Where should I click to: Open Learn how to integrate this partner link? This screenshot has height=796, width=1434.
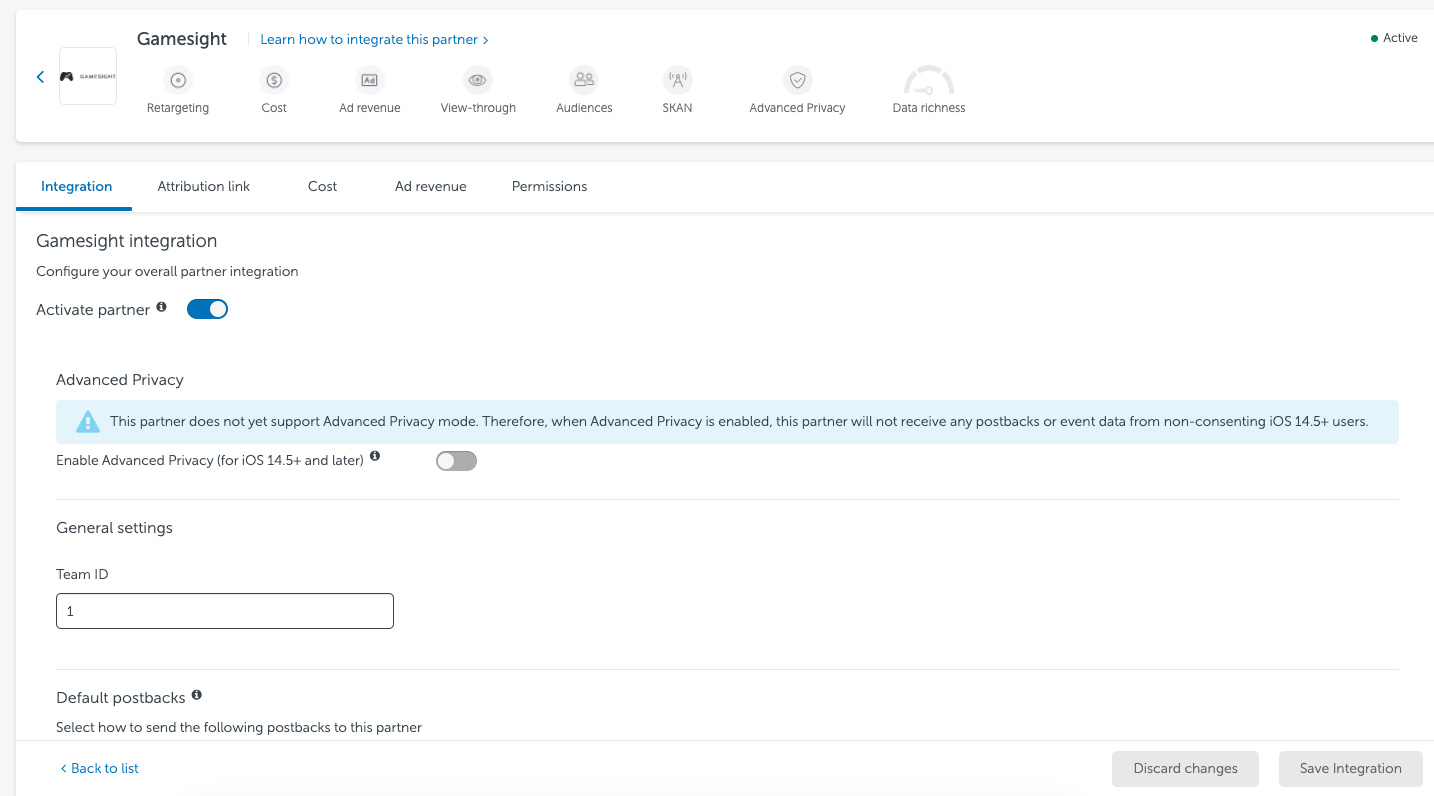coord(374,40)
